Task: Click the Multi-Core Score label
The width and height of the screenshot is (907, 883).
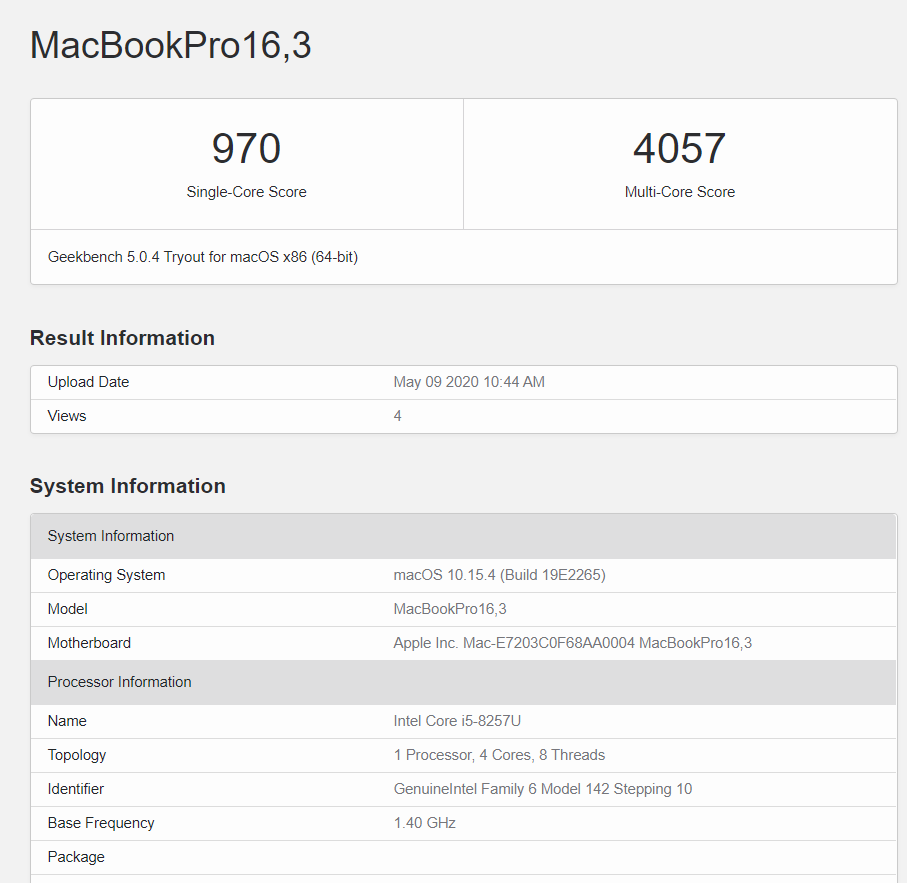Action: coord(680,192)
